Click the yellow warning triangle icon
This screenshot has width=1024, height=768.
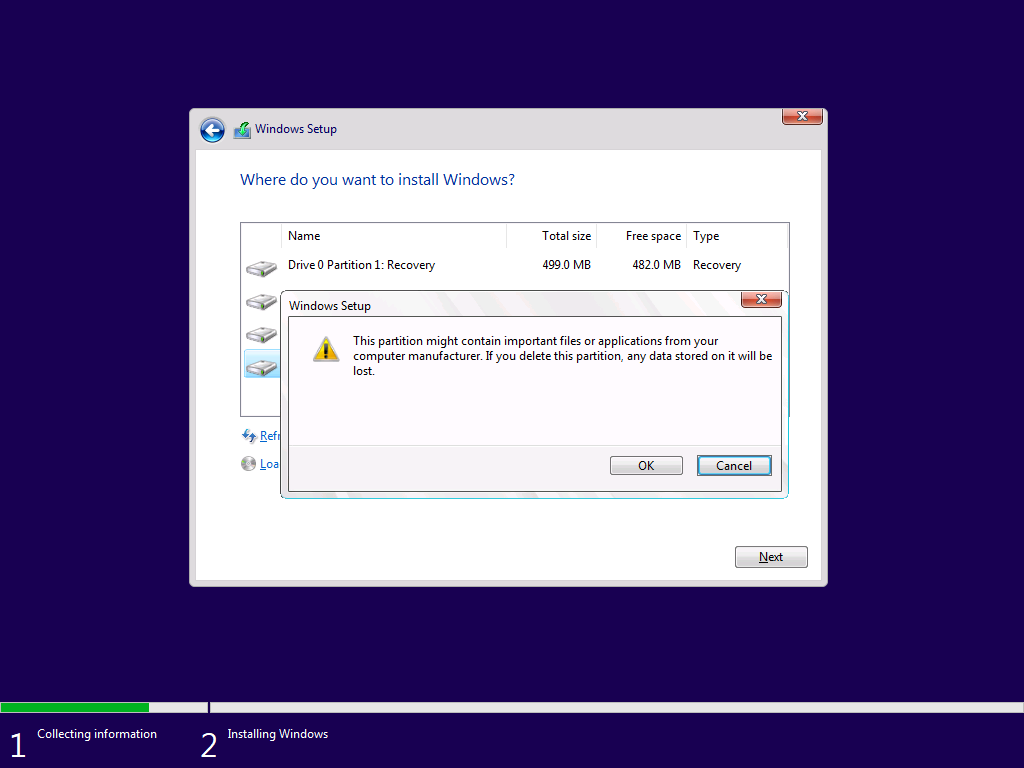point(326,349)
